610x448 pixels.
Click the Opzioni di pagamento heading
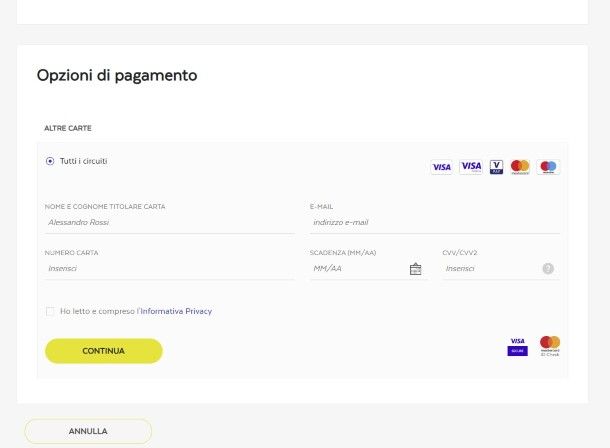pos(117,75)
